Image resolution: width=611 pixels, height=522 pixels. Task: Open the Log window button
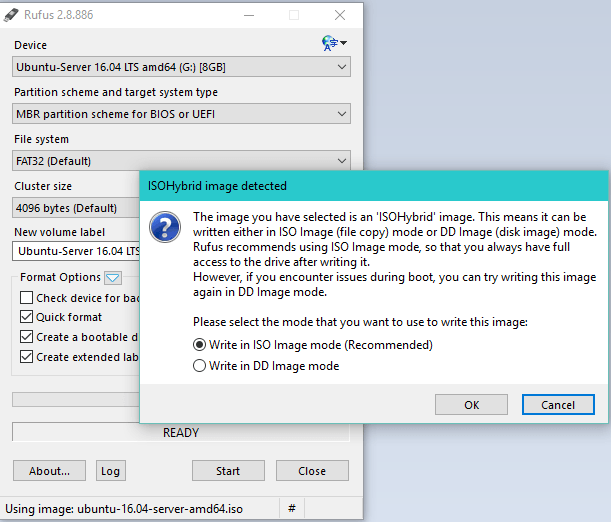pyautogui.click(x=111, y=471)
